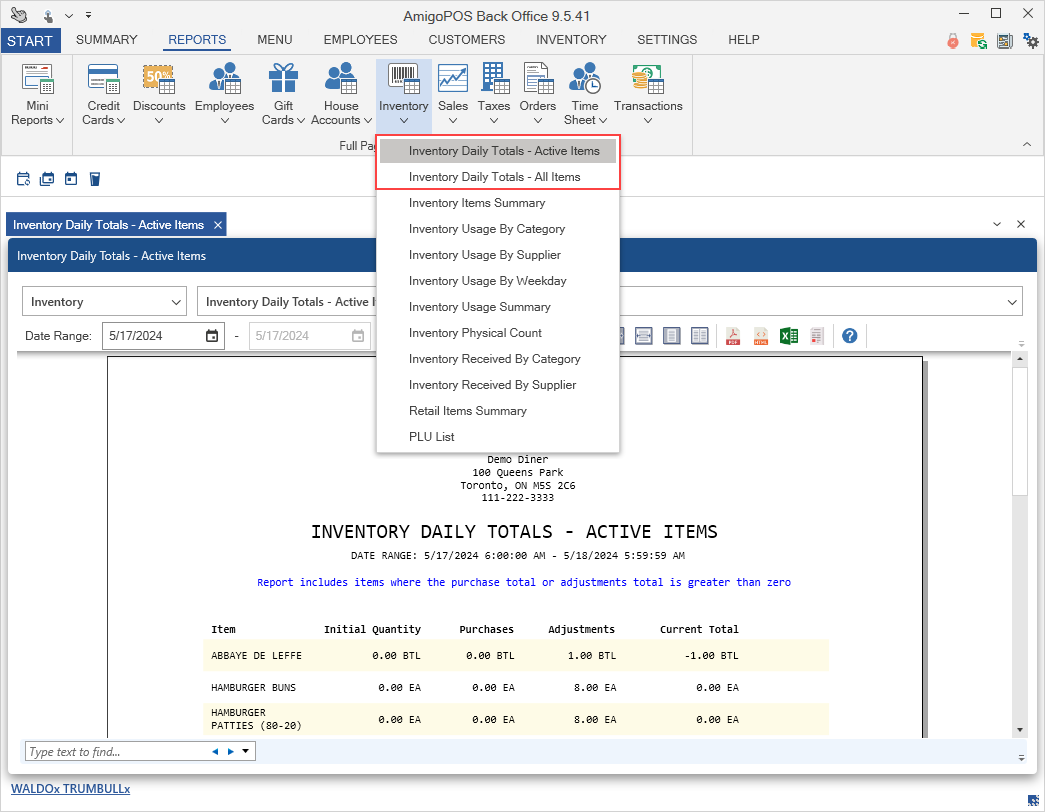Open the Sales reports dropdown
Image resolution: width=1045 pixels, height=812 pixels.
pos(453,95)
